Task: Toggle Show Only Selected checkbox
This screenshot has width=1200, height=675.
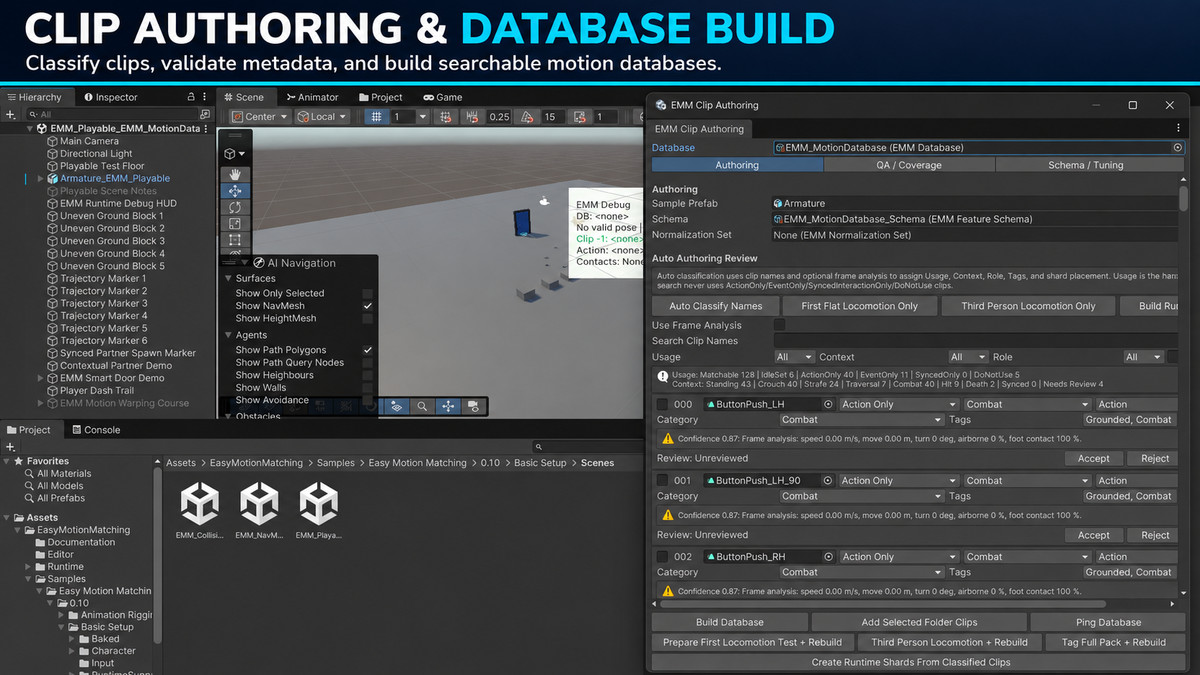Action: point(368,293)
